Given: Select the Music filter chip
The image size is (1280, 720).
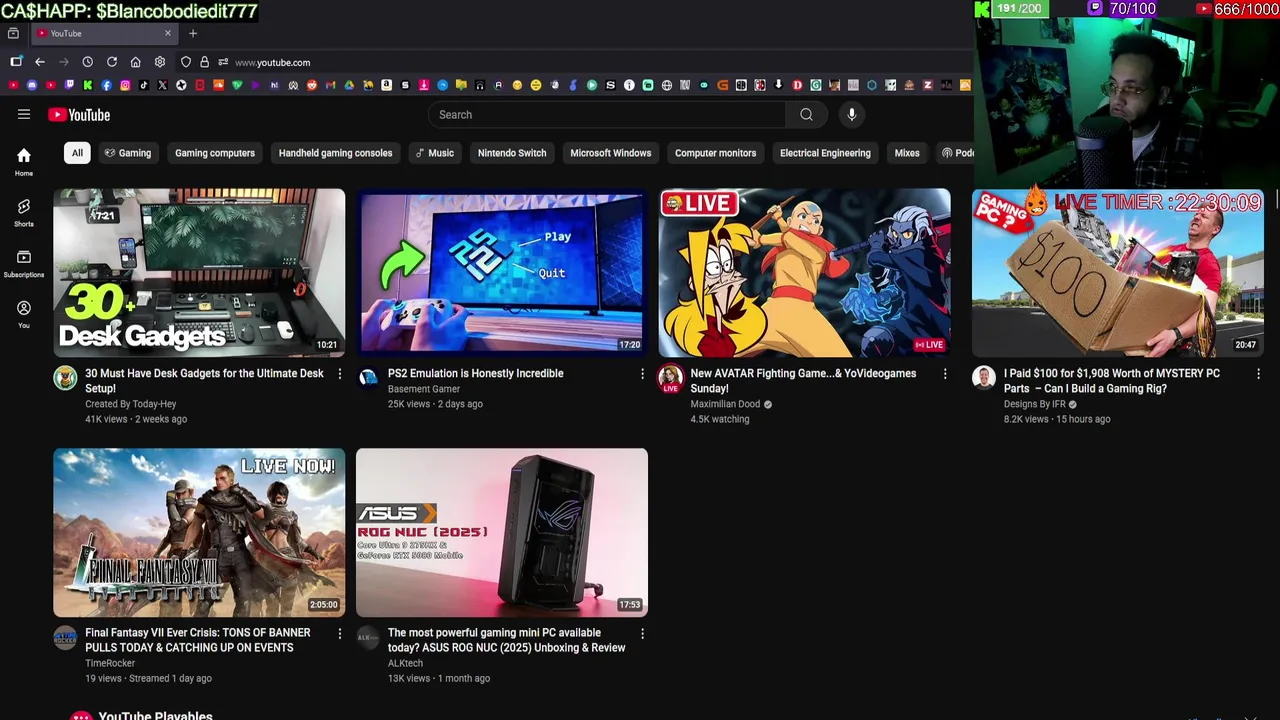Looking at the screenshot, I should (x=435, y=153).
